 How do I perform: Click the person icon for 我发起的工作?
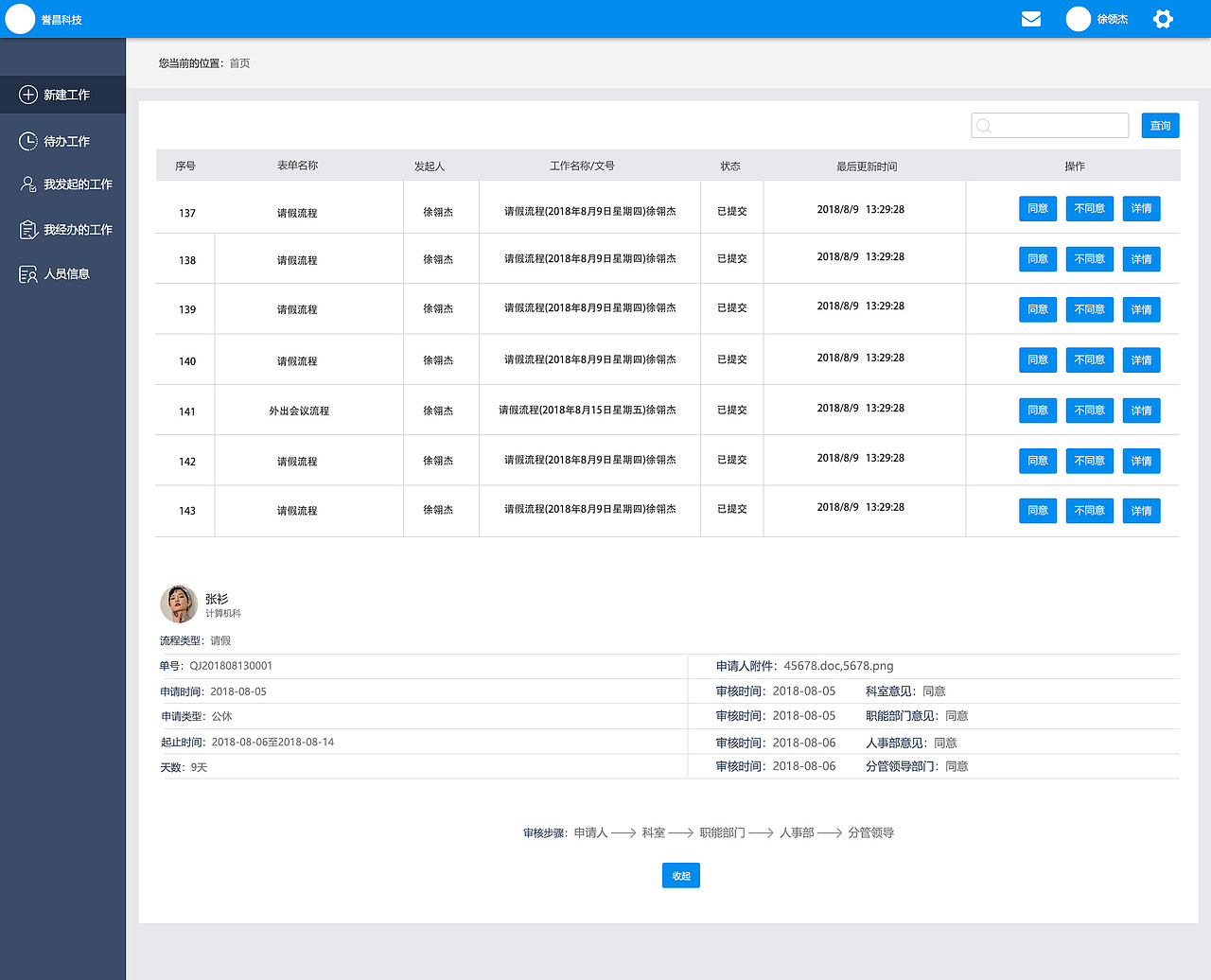[28, 184]
